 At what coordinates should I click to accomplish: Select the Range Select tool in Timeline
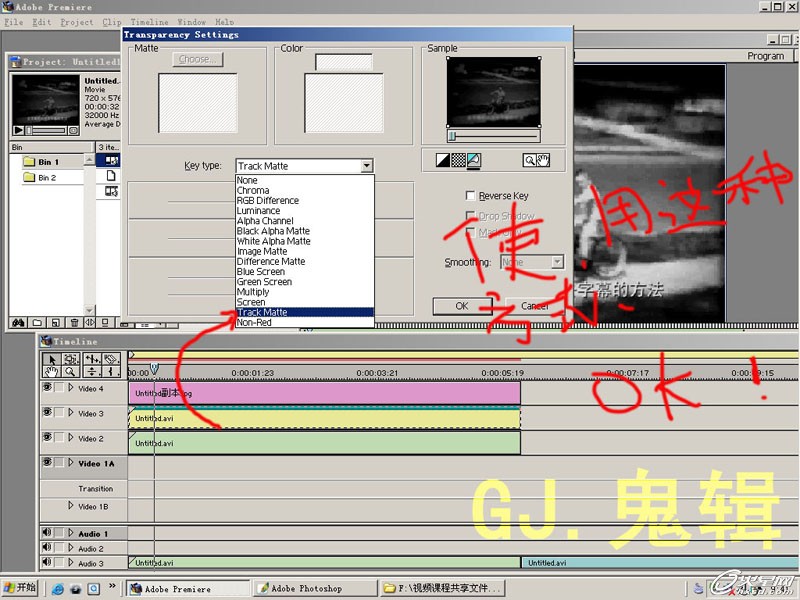(x=71, y=359)
